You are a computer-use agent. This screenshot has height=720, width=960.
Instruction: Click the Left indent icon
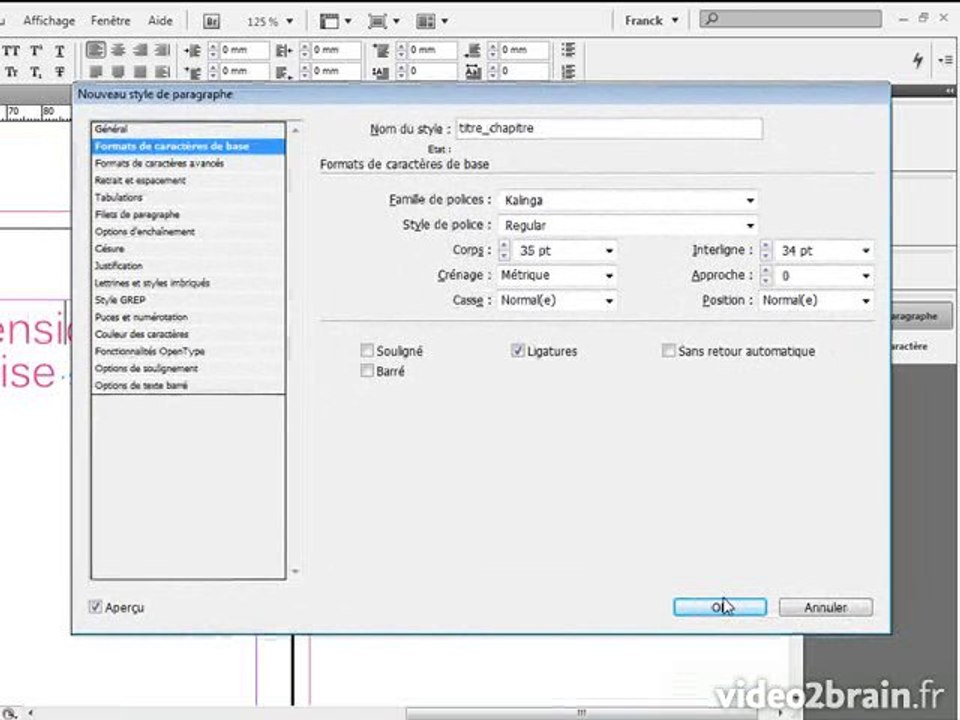(193, 51)
